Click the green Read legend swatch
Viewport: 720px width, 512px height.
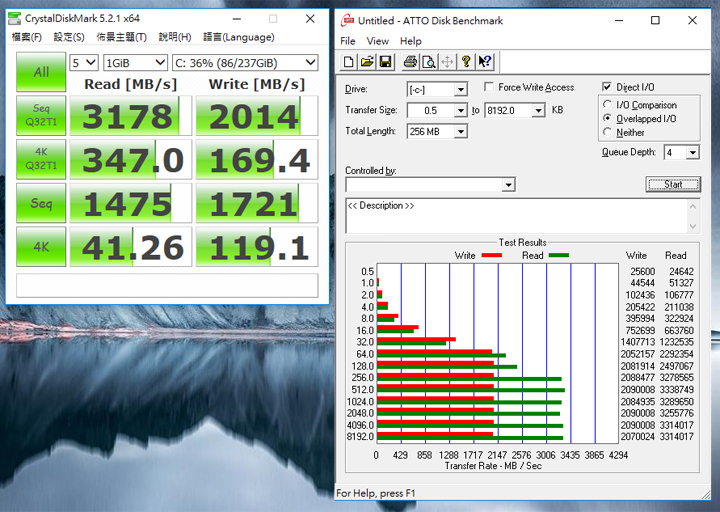coord(559,255)
